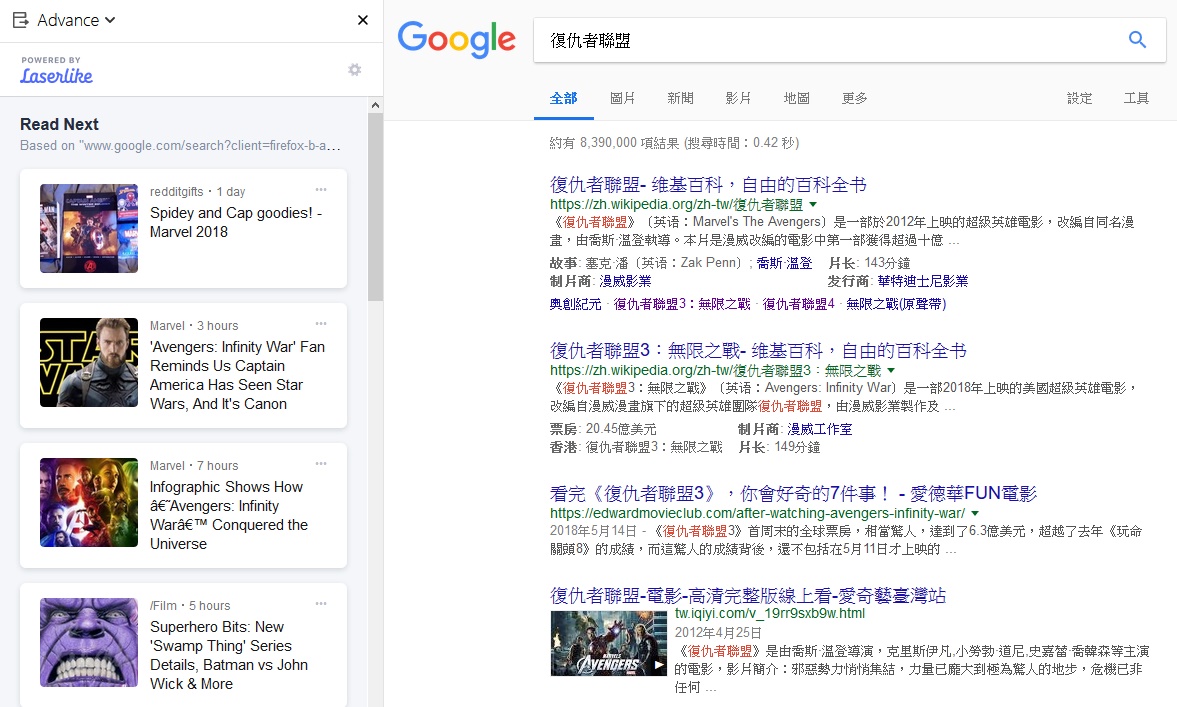Image resolution: width=1177 pixels, height=707 pixels.
Task: Click the Laserlike logo
Action: pyautogui.click(x=56, y=72)
